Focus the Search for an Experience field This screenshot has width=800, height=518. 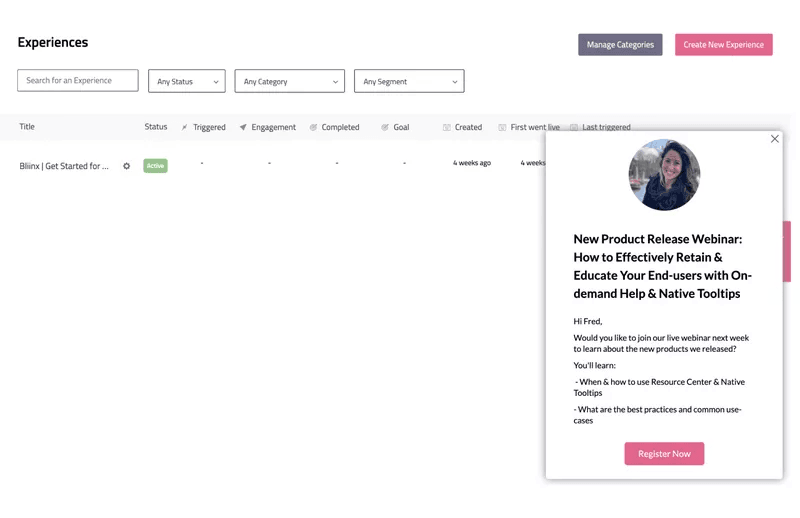coord(78,80)
